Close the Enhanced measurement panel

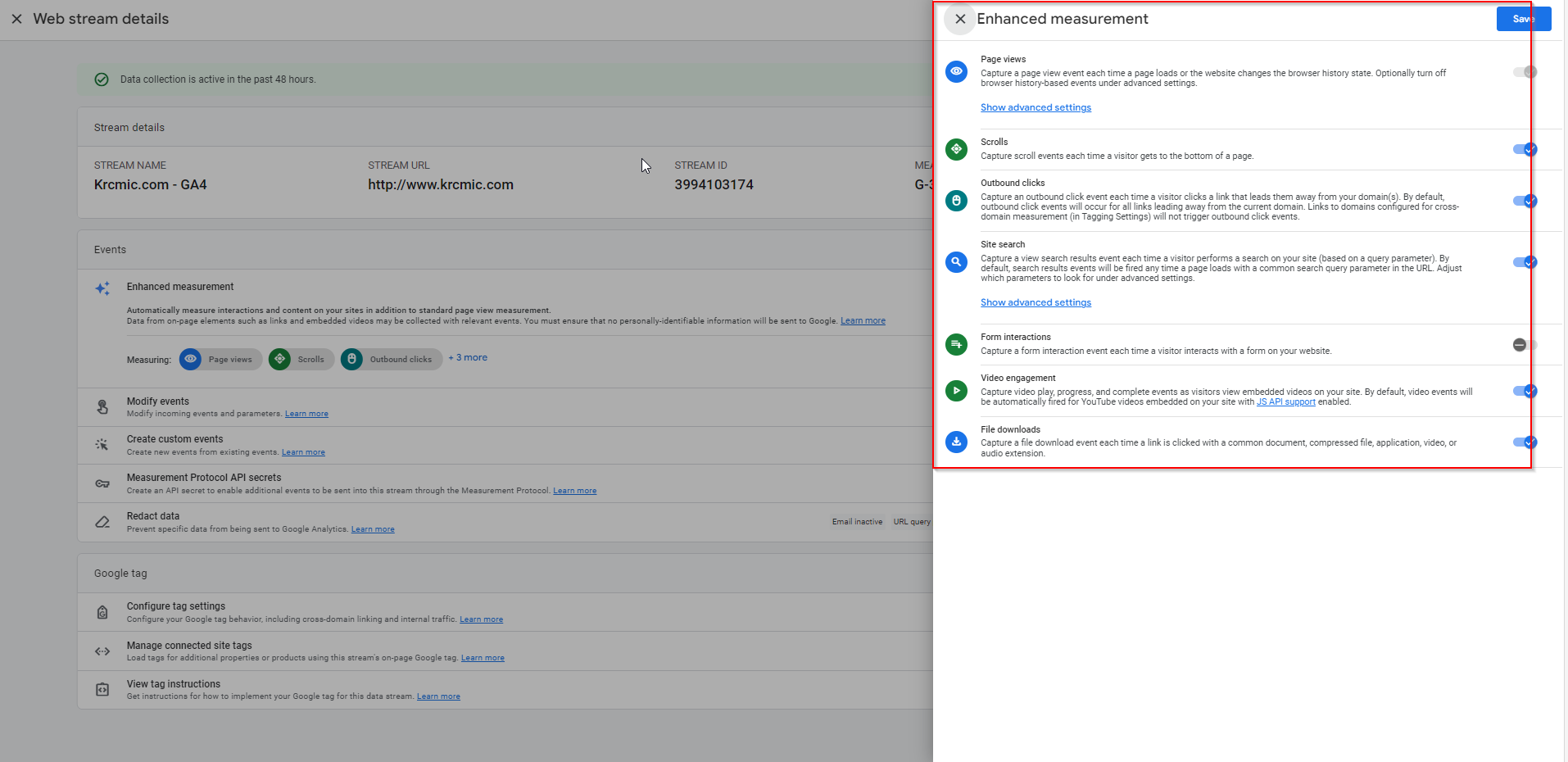tap(960, 19)
